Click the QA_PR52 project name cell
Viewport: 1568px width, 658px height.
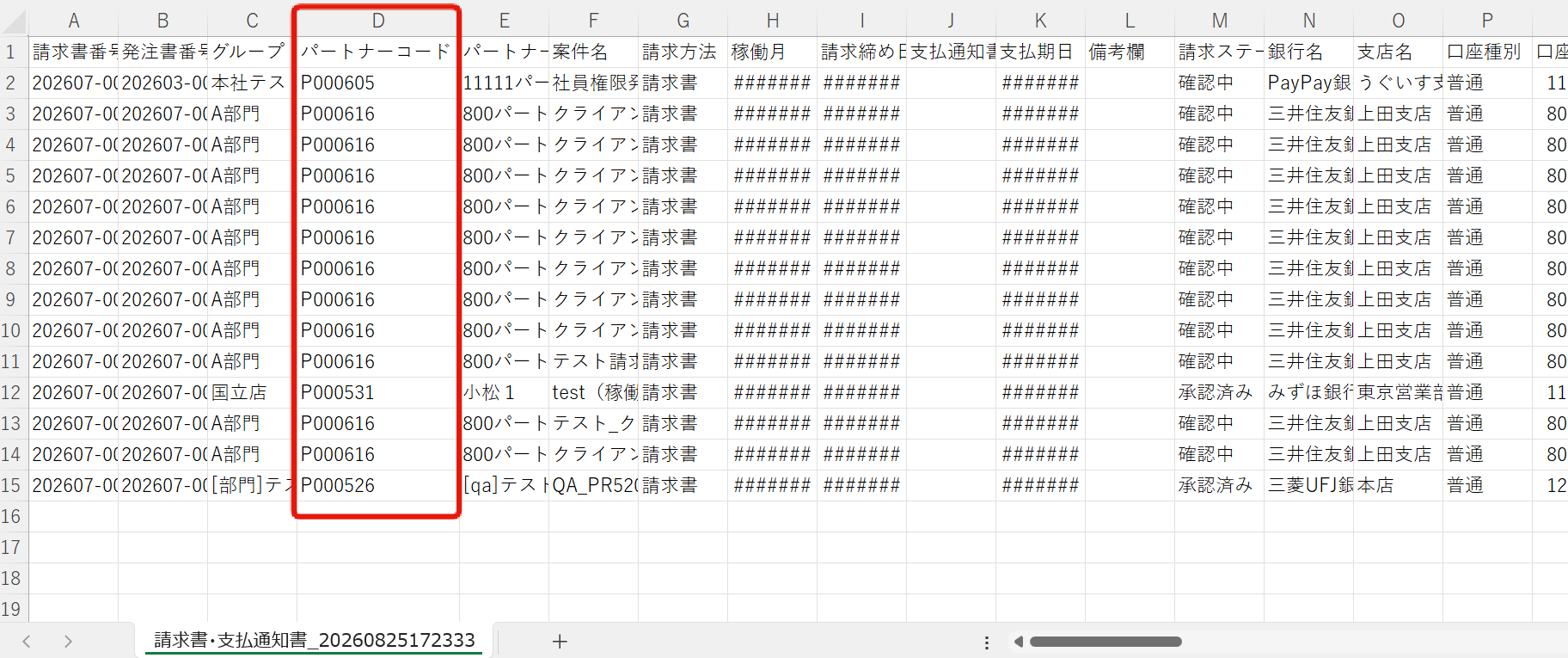[594, 485]
